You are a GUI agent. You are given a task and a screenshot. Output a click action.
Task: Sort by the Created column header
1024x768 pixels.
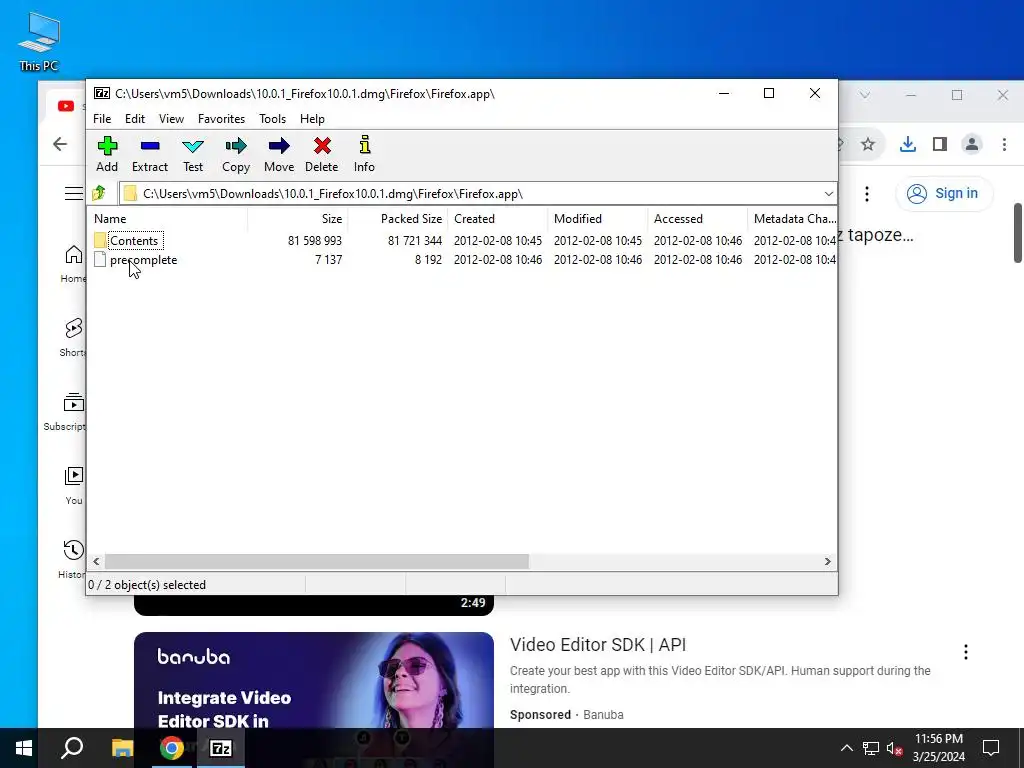point(498,219)
